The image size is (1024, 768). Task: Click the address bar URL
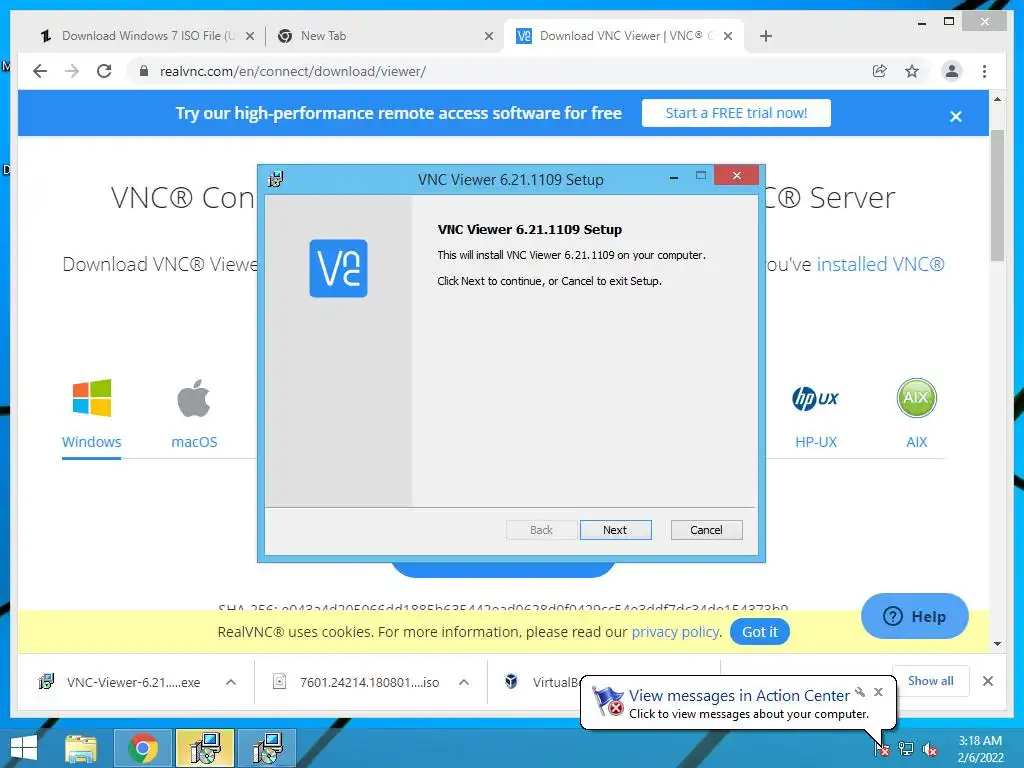click(x=293, y=71)
